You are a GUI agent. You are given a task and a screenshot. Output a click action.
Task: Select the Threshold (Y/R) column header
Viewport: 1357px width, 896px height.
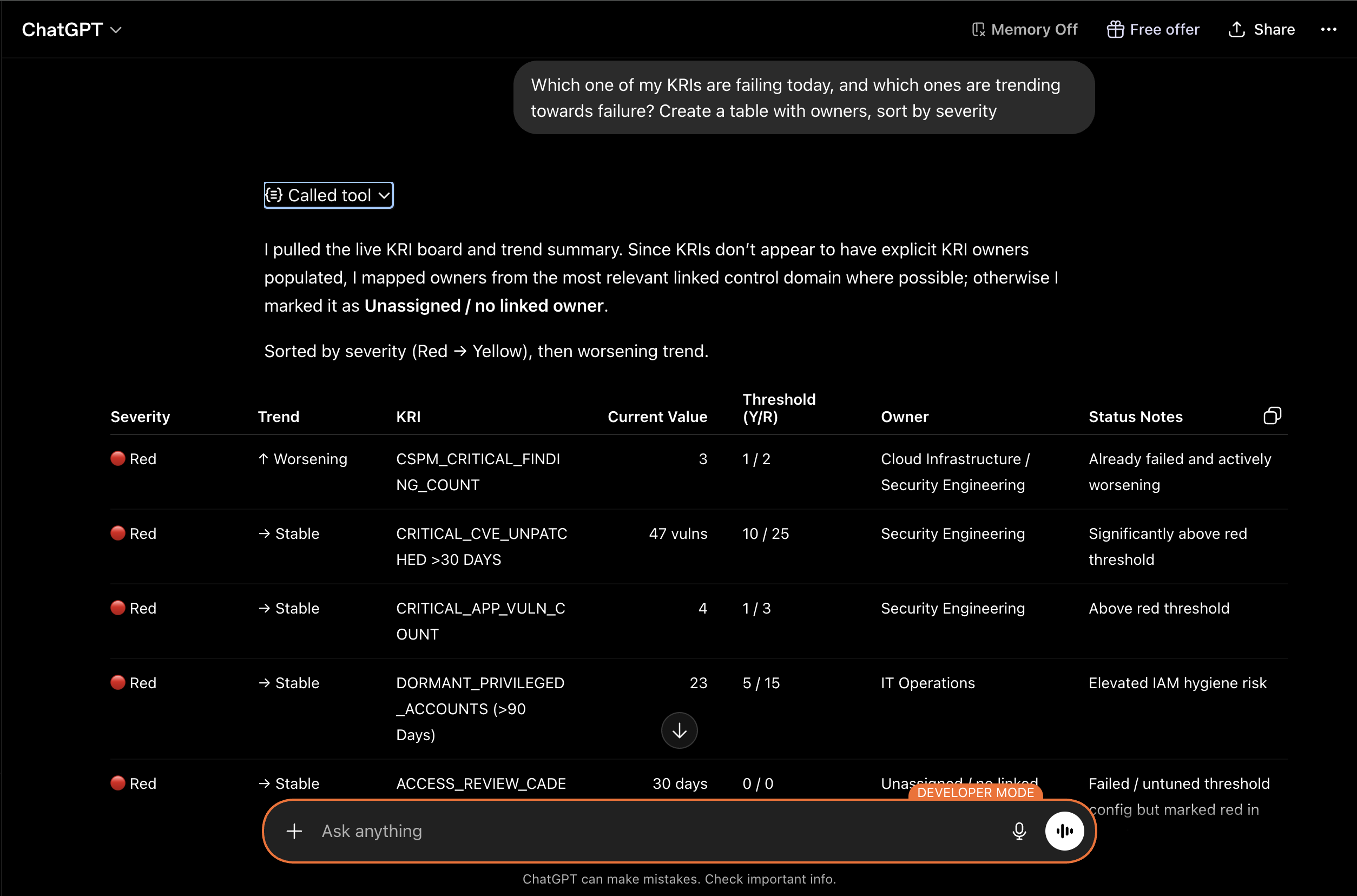click(779, 408)
